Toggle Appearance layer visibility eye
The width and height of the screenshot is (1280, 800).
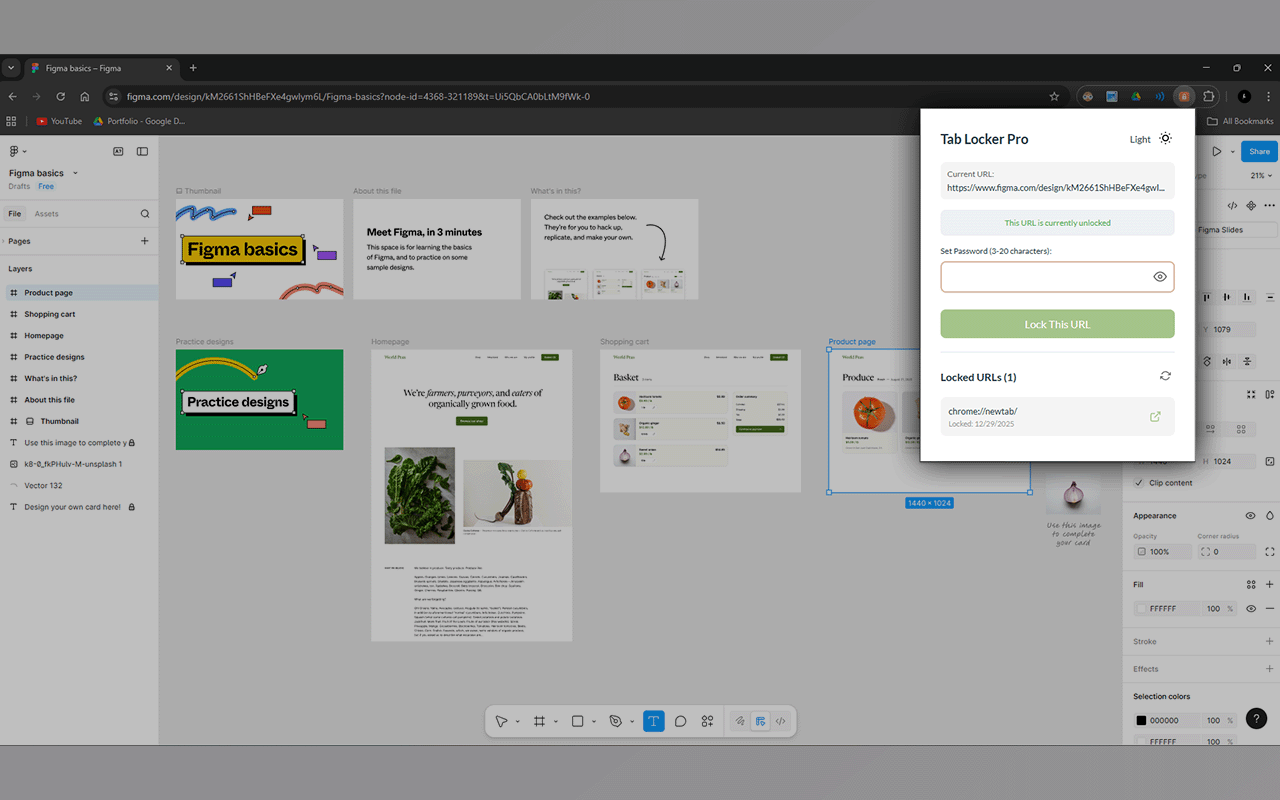(1250, 516)
